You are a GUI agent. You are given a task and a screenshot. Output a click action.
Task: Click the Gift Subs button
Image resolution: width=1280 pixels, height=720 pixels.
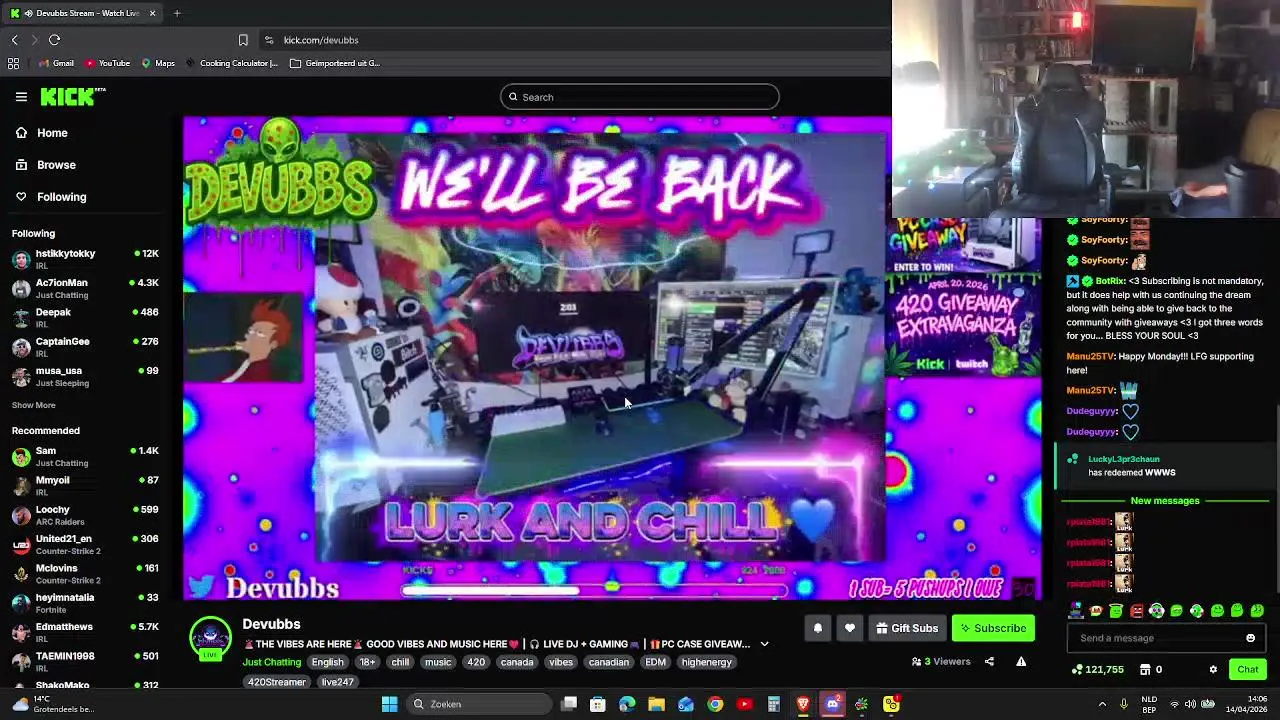coord(907,628)
